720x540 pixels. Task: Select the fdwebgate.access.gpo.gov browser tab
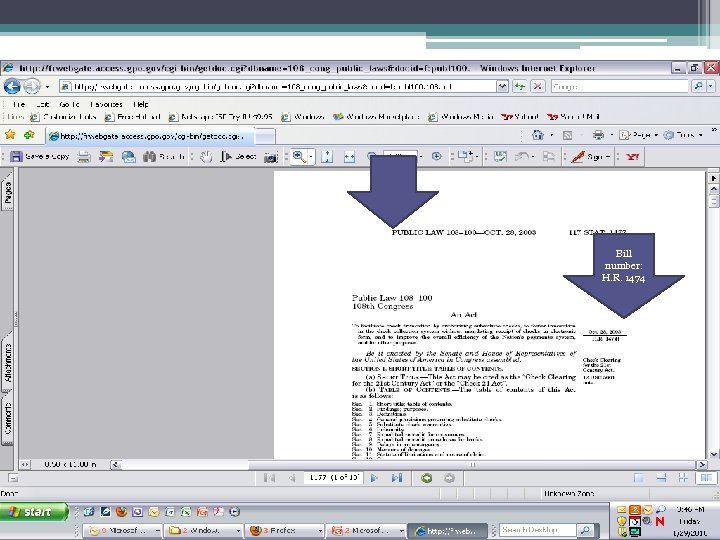click(150, 136)
